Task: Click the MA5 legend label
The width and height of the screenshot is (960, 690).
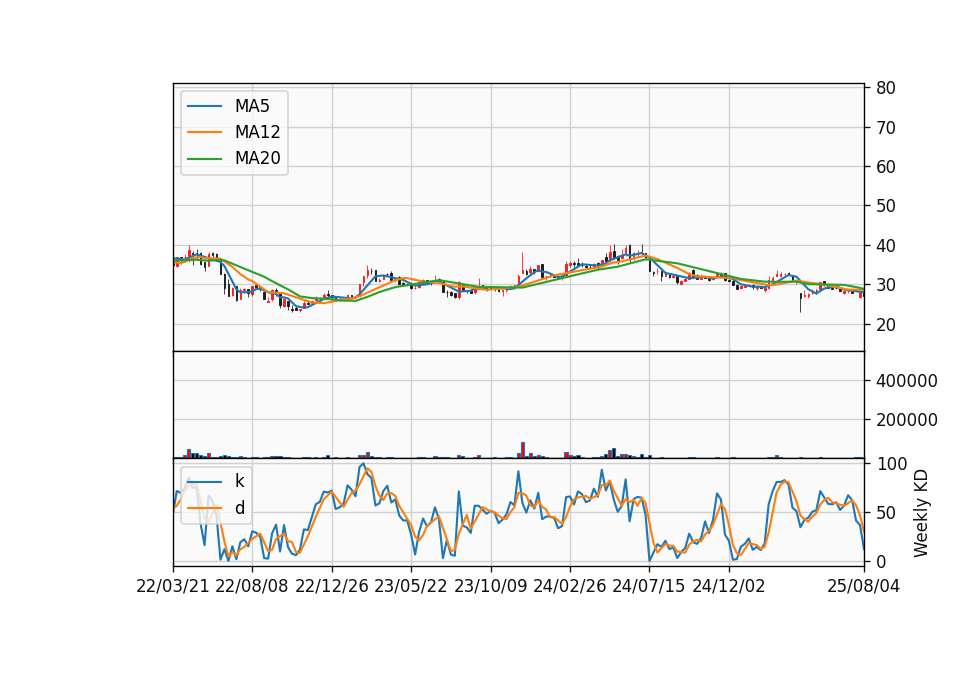Action: pyautogui.click(x=252, y=106)
